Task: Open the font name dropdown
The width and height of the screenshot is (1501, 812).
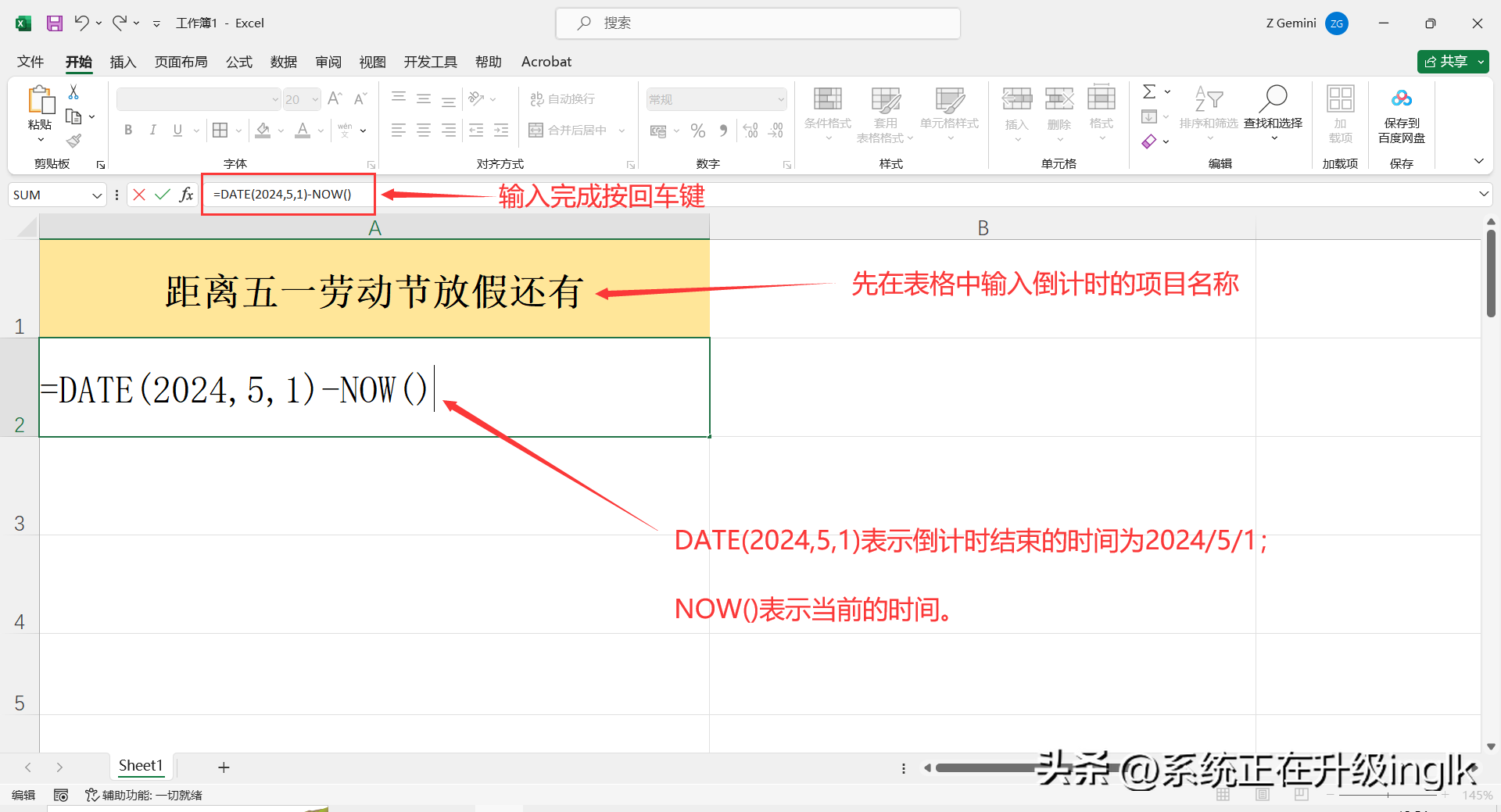Action: 275,99
